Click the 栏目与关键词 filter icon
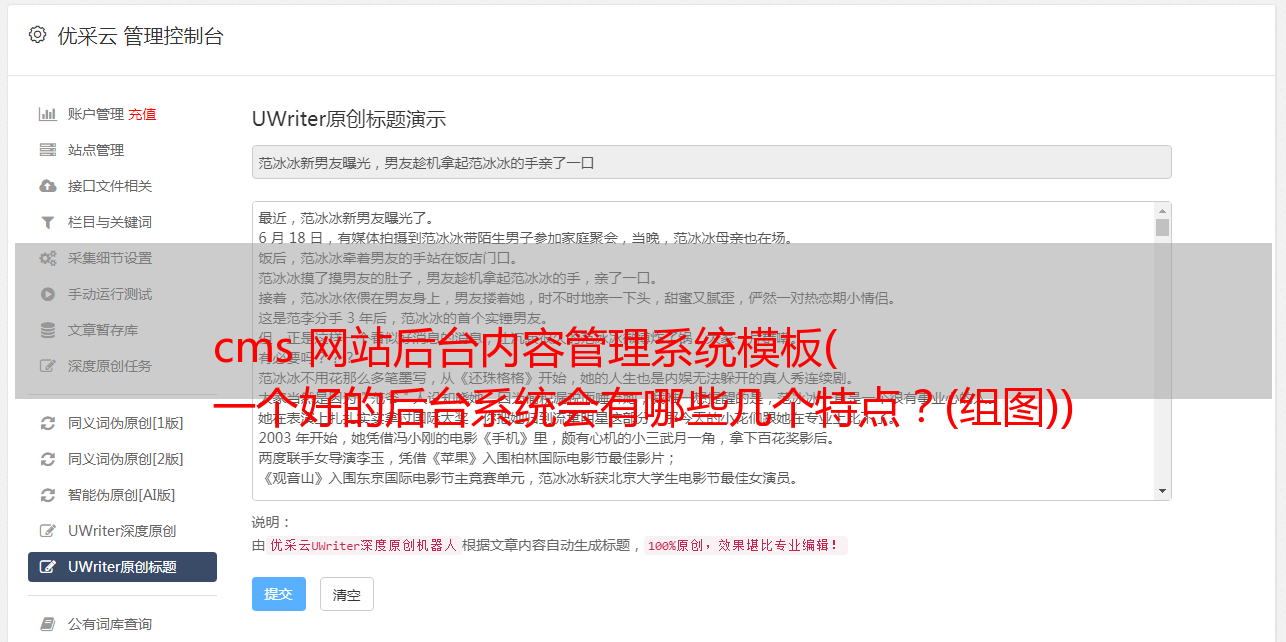 coord(47,222)
